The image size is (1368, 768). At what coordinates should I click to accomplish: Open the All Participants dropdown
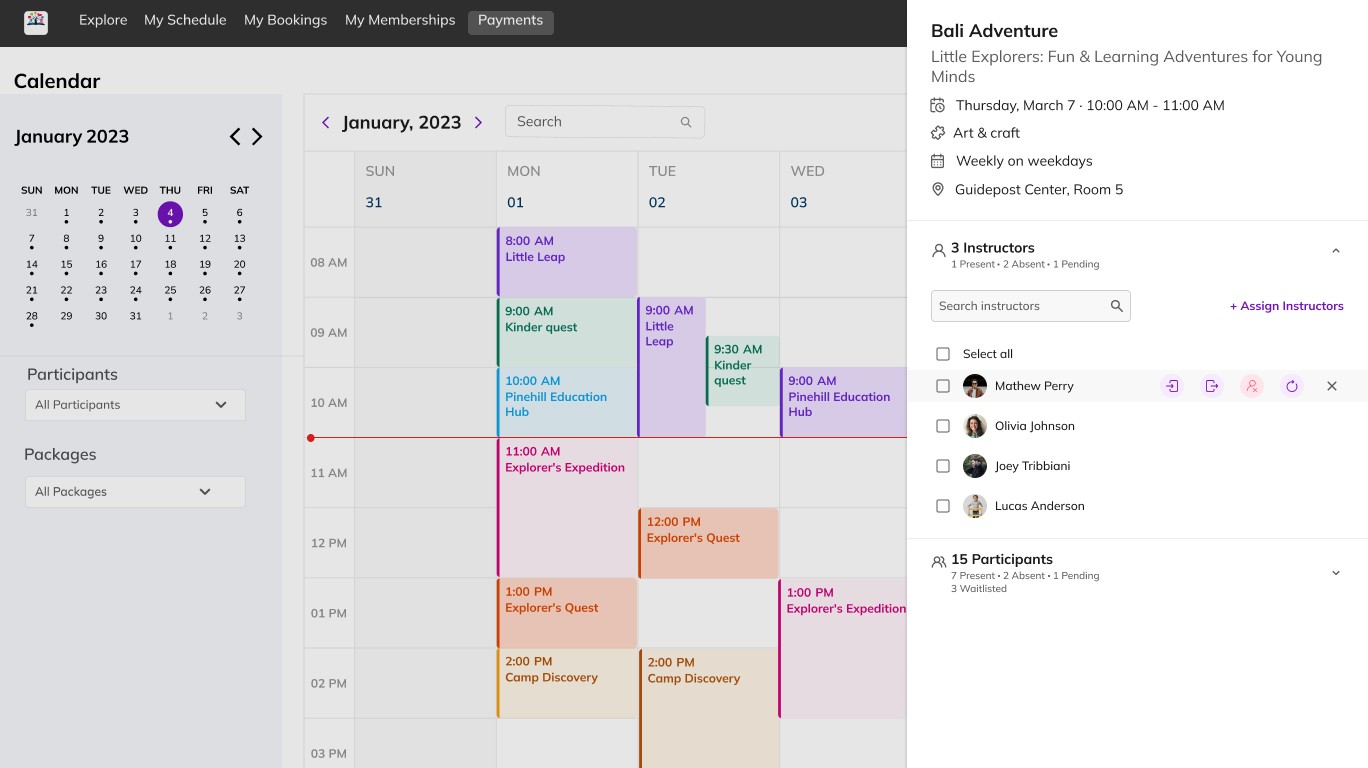(x=135, y=405)
